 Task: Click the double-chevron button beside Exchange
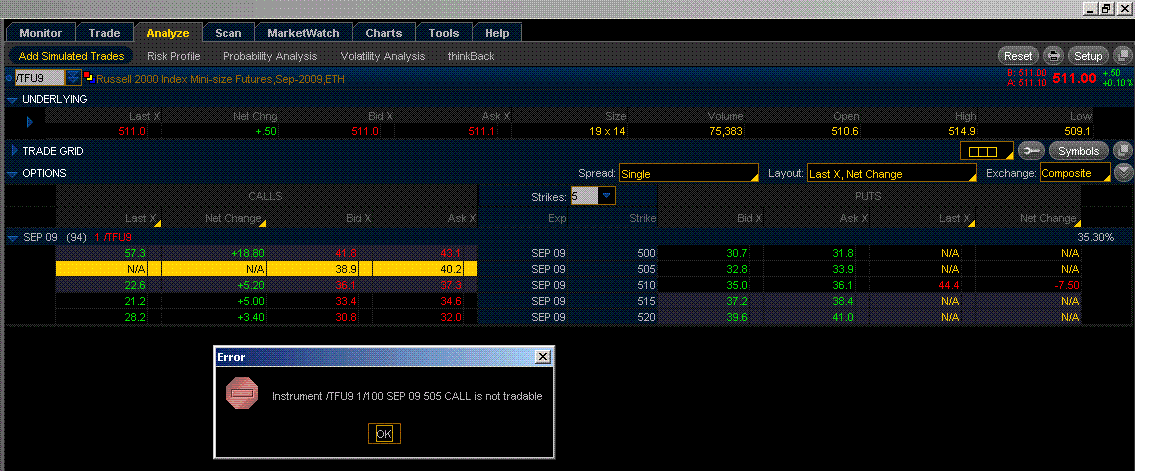pyautogui.click(x=1122, y=173)
